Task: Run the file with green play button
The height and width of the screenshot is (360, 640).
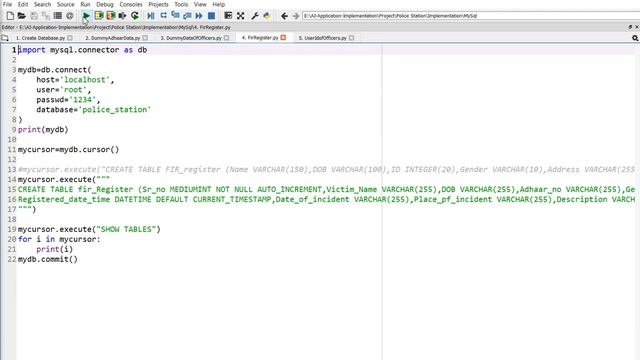Action: pyautogui.click(x=86, y=16)
